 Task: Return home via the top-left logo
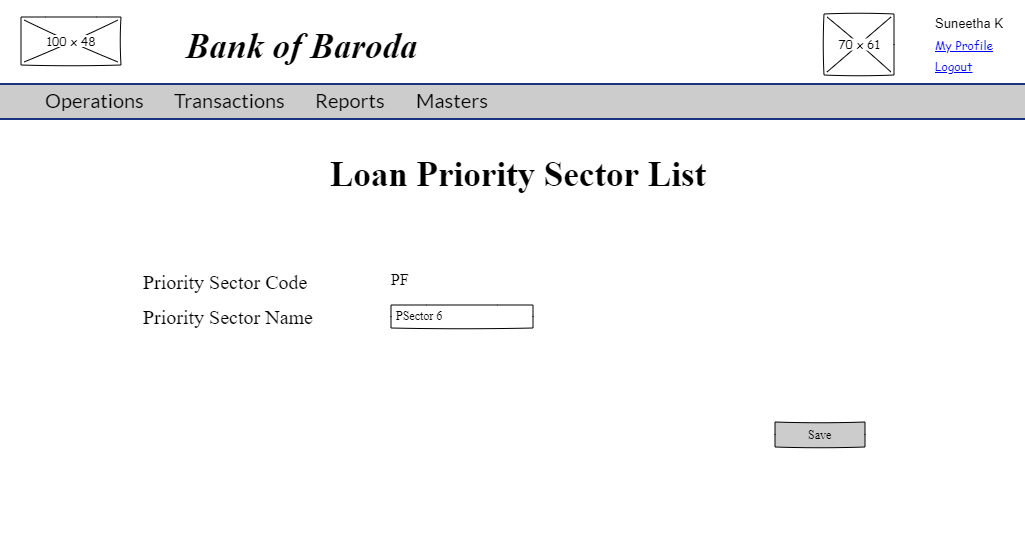click(x=71, y=41)
